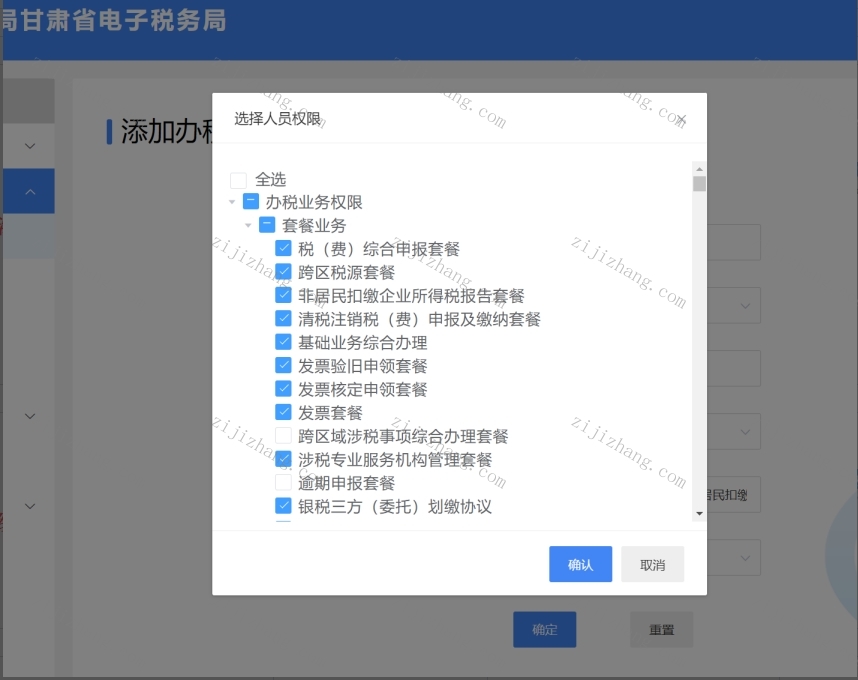This screenshot has width=858, height=680.
Task: Confirm permissions with 确认 button
Action: pos(581,564)
